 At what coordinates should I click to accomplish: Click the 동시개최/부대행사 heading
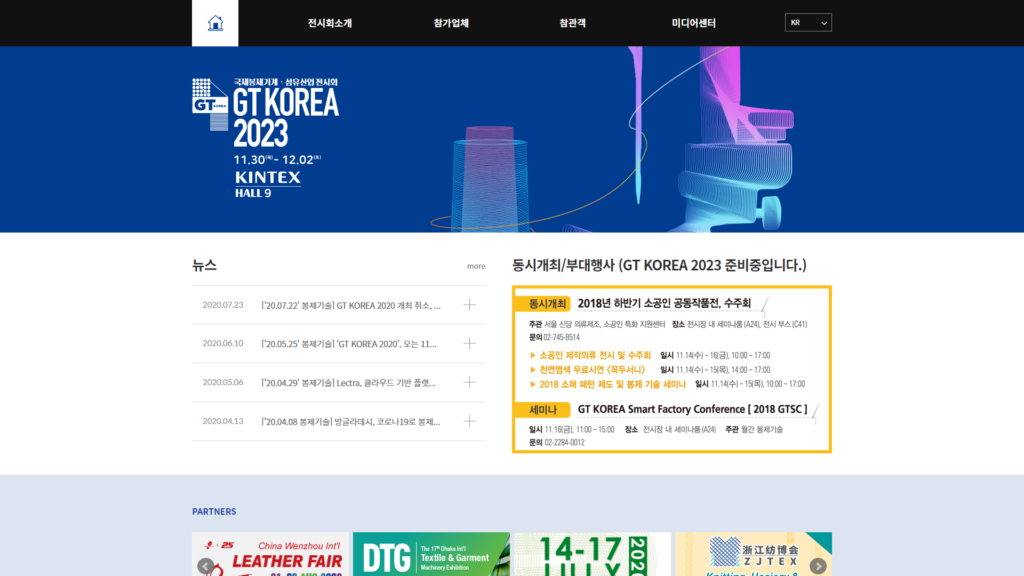click(659, 265)
